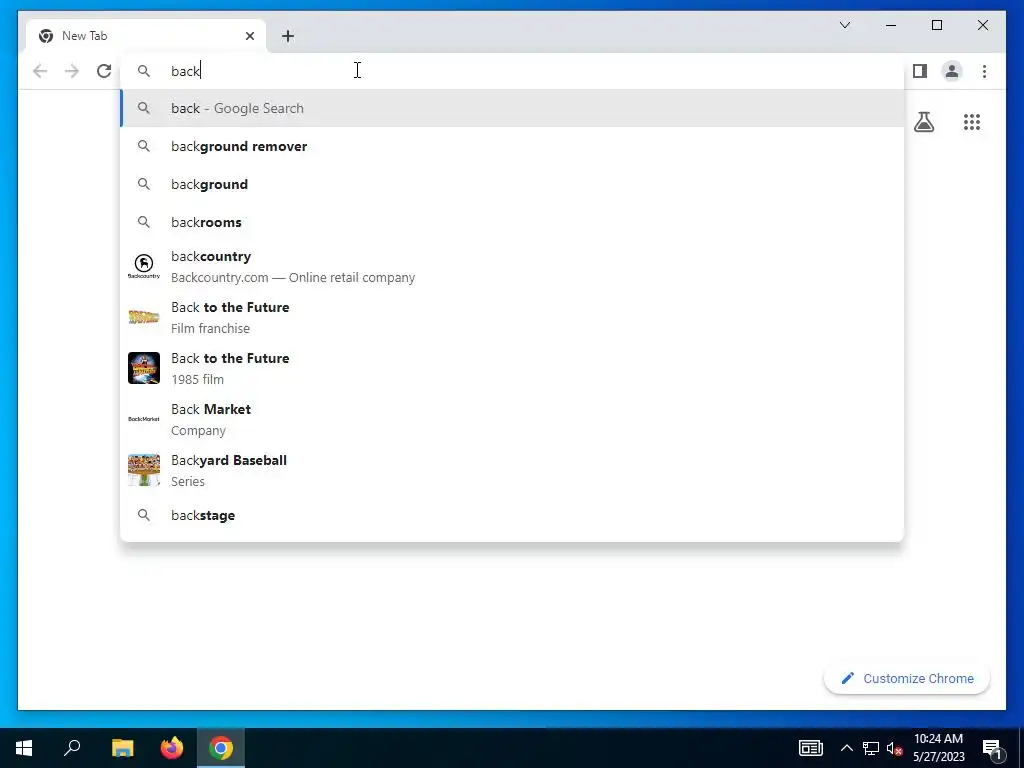Select the New Tab tab
The width and height of the screenshot is (1024, 768).
[x=146, y=36]
